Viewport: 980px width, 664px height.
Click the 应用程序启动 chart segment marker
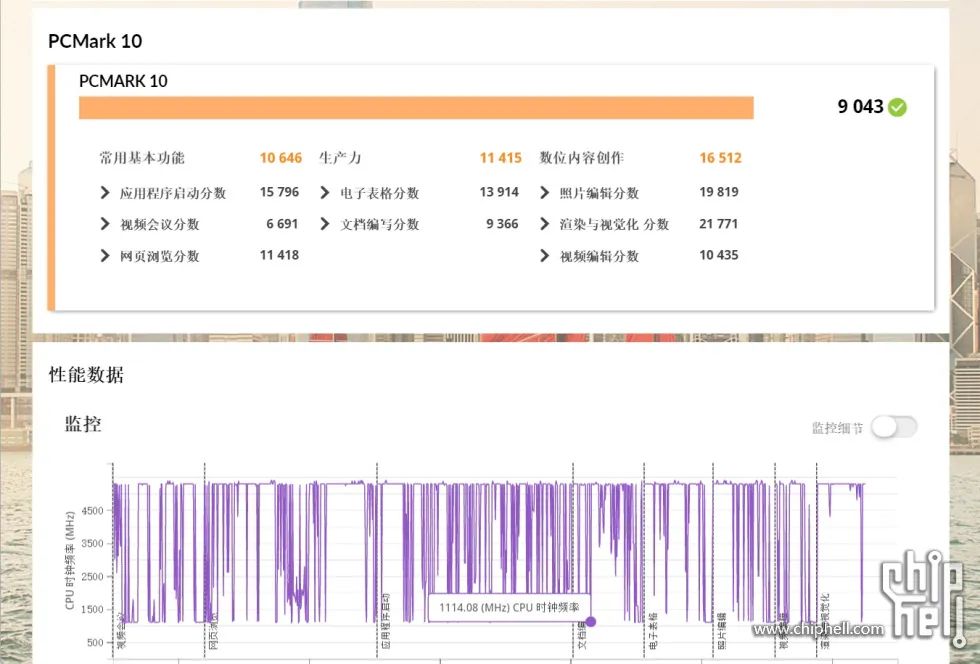pyautogui.click(x=386, y=621)
